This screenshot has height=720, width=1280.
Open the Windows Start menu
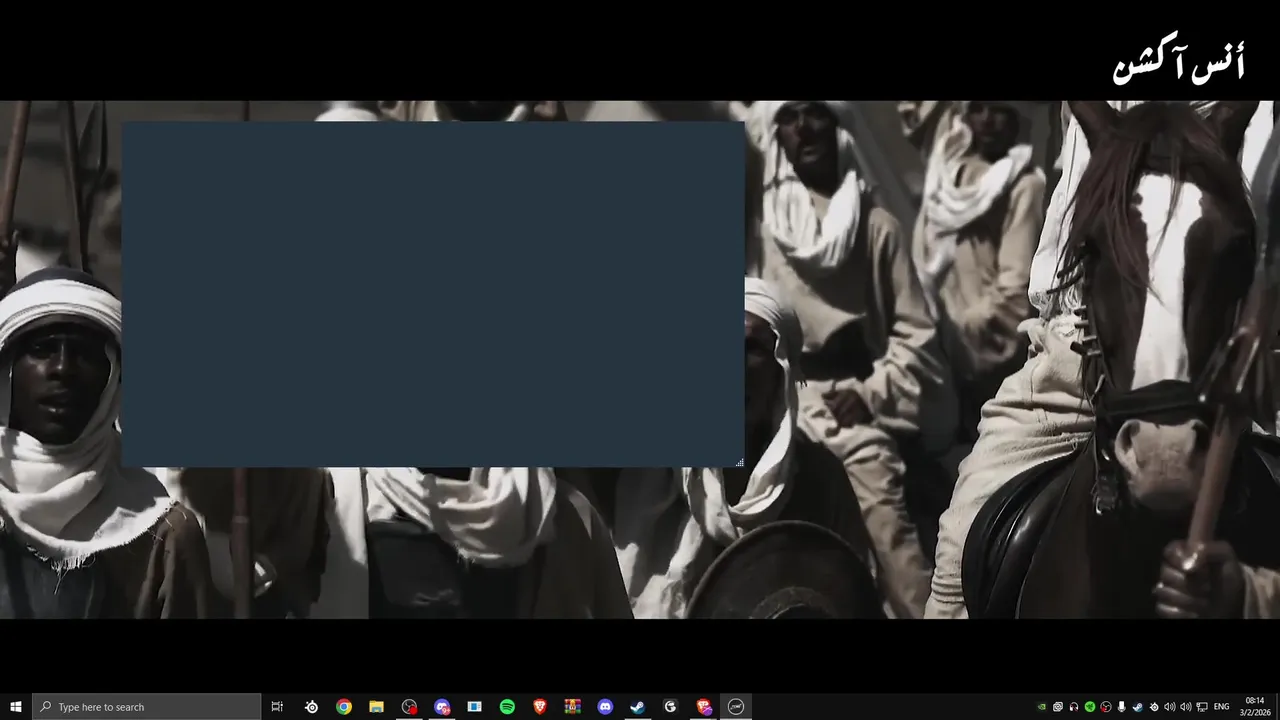[16, 707]
